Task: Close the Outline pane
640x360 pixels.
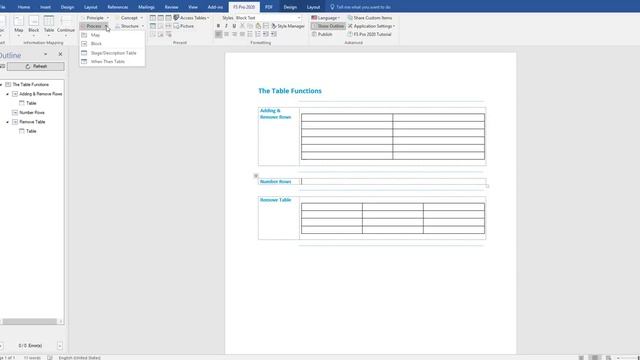Action: 60,54
